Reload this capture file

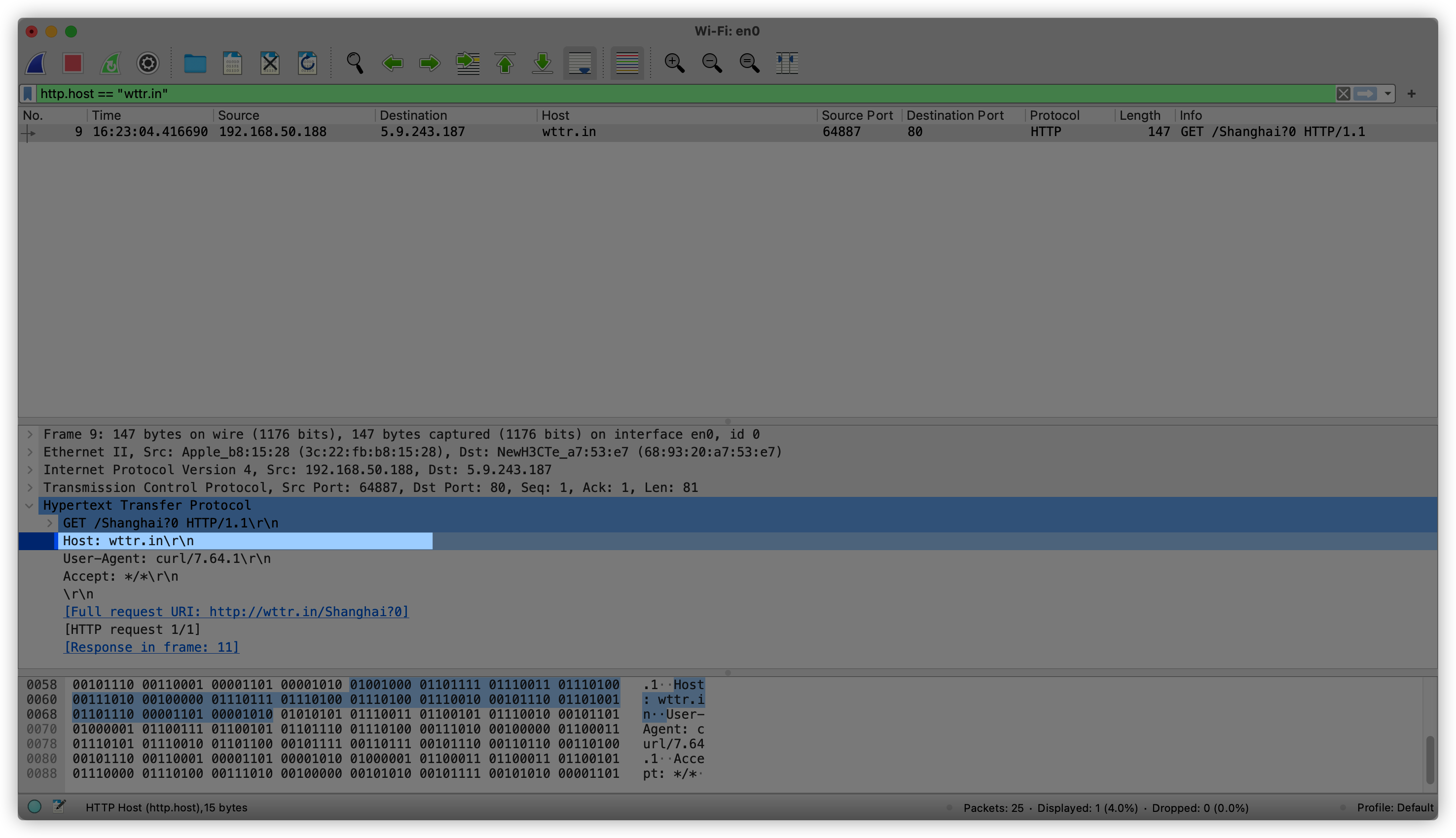[x=307, y=63]
